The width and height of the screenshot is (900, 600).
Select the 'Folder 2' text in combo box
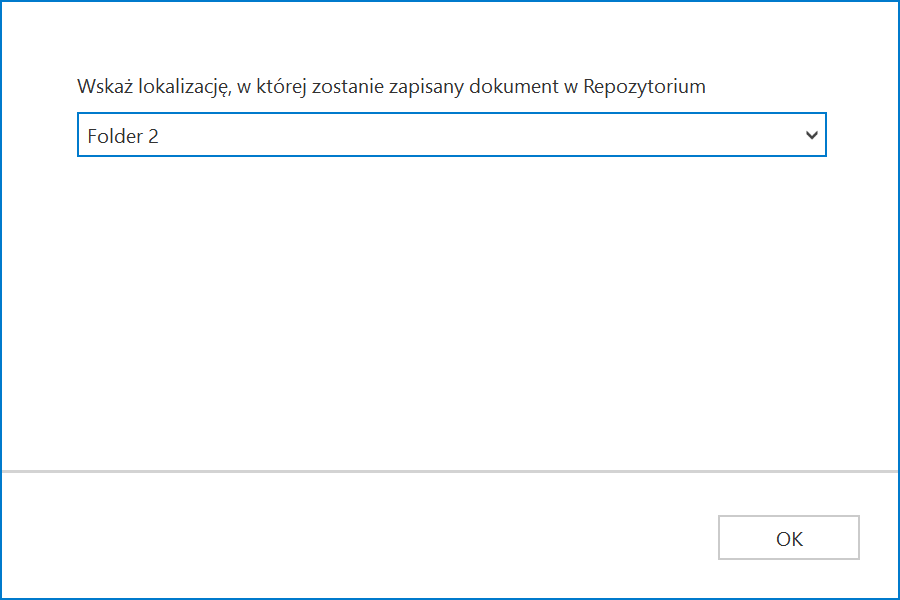click(122, 136)
